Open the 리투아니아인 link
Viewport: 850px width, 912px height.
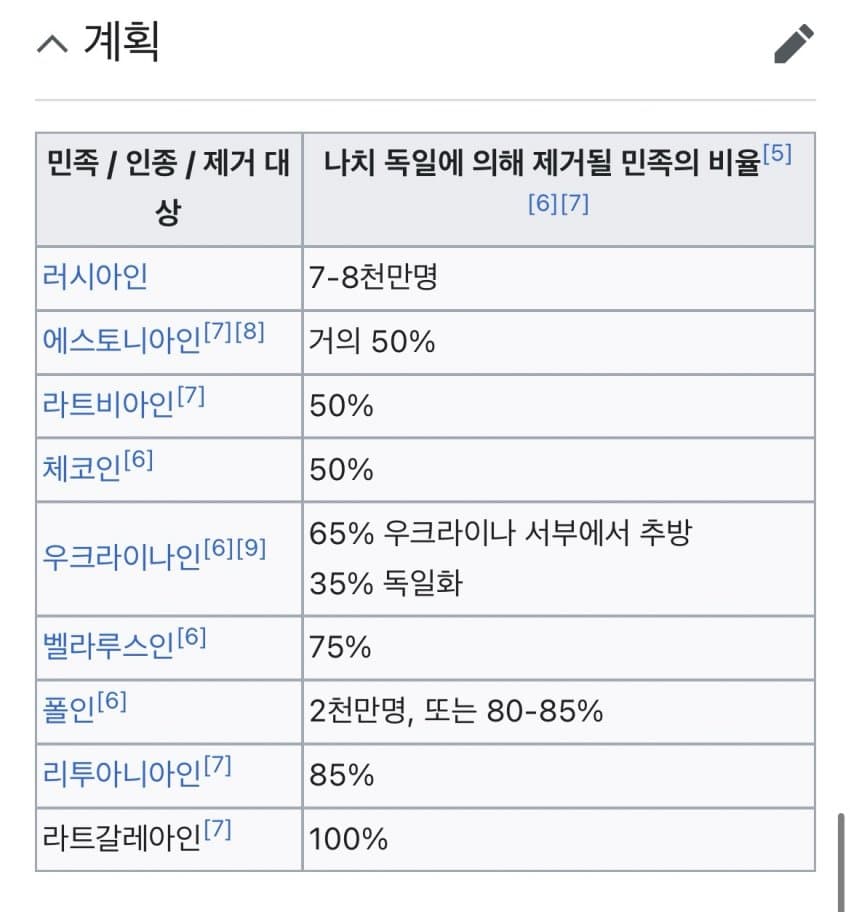tap(122, 774)
